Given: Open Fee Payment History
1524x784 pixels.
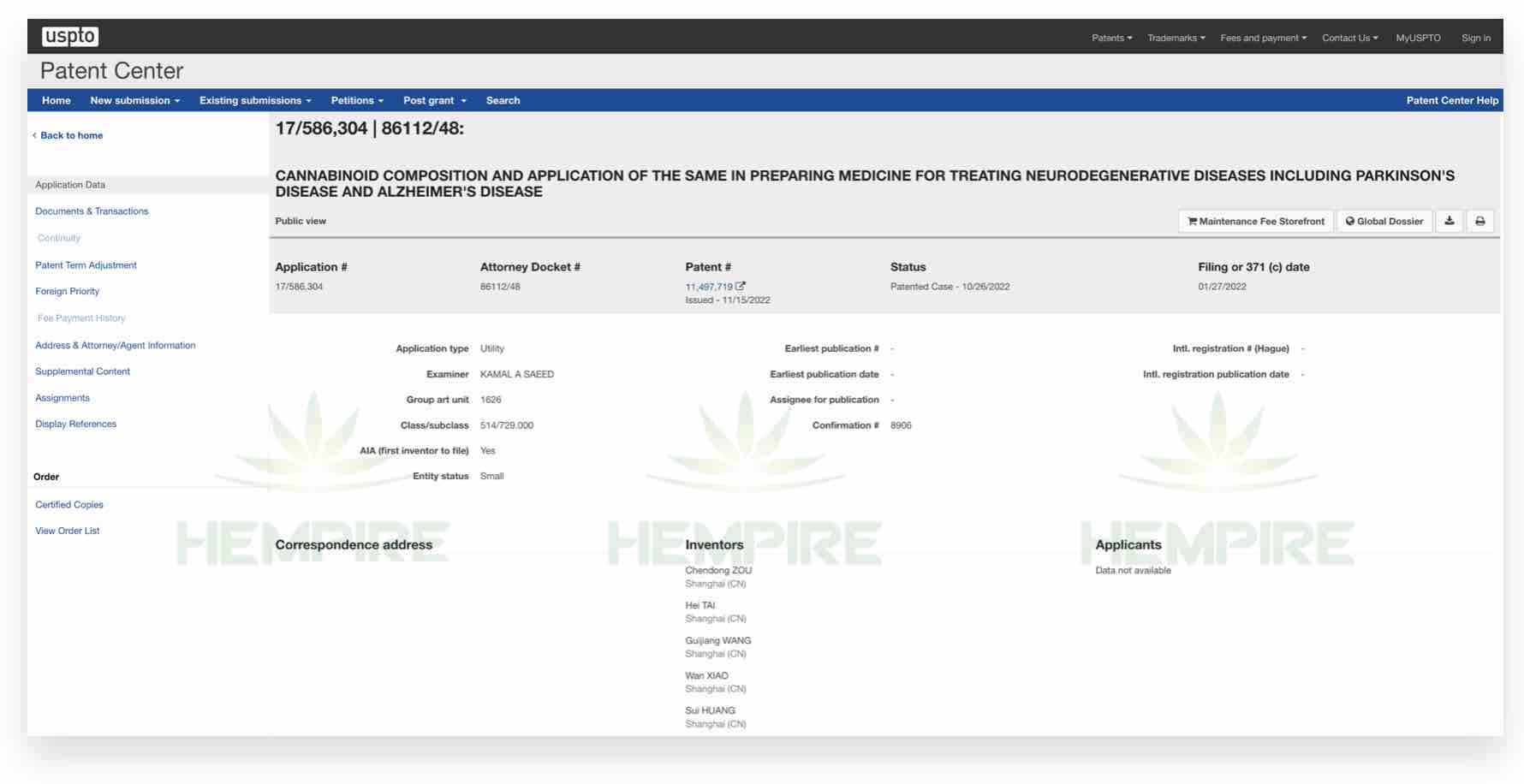Looking at the screenshot, I should pyautogui.click(x=81, y=318).
